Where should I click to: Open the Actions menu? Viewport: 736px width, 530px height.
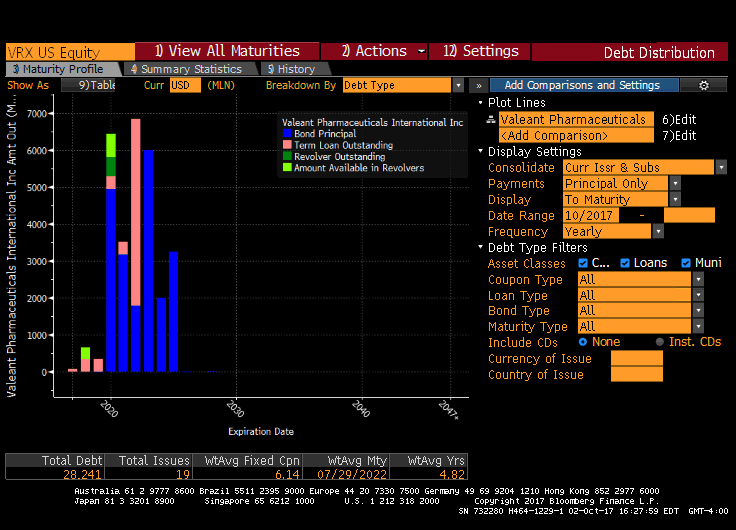click(x=374, y=51)
